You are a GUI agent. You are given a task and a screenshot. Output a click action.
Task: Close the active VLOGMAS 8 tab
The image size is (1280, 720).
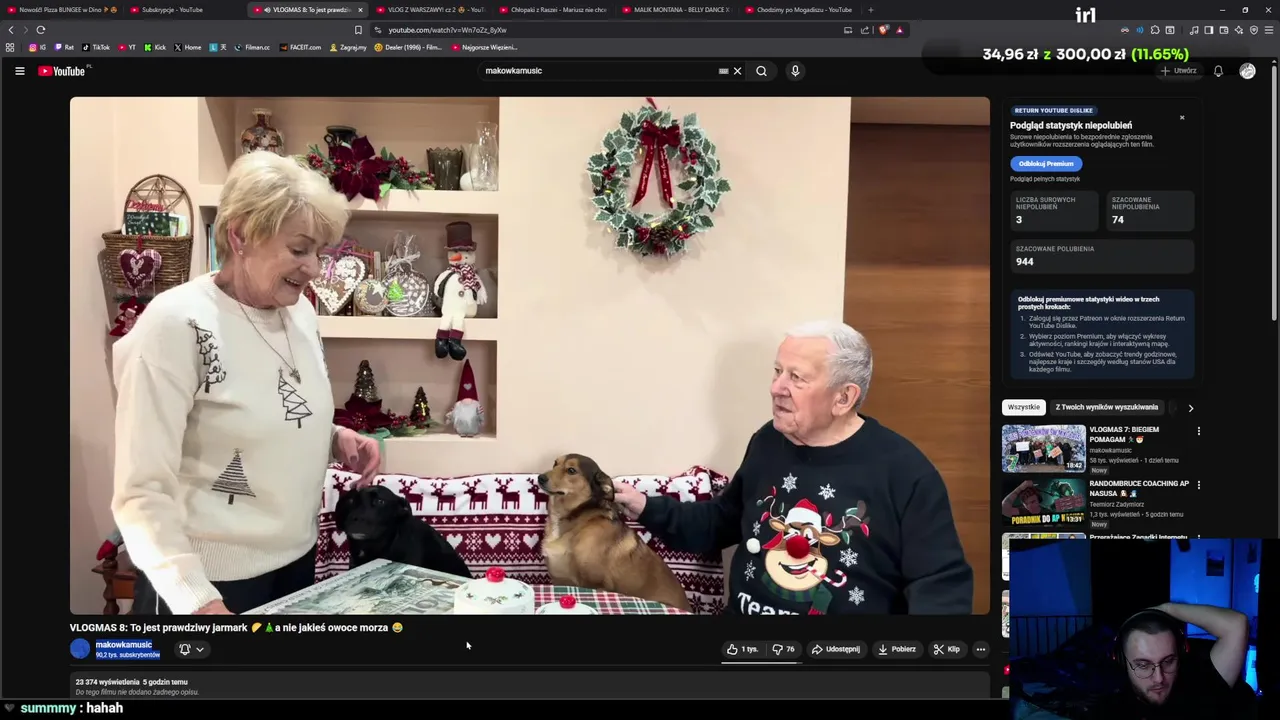click(x=360, y=10)
